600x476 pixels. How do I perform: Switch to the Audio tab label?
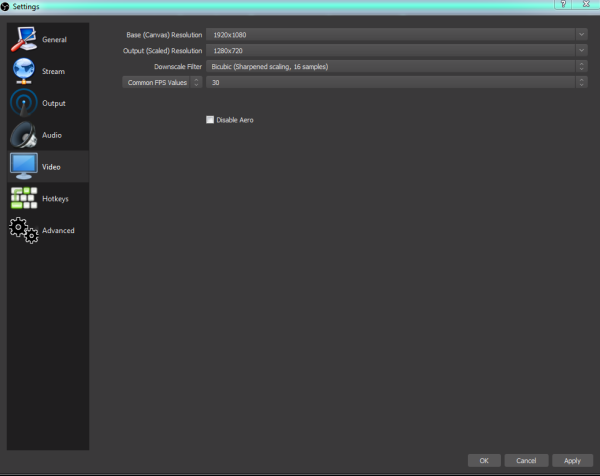(x=52, y=135)
